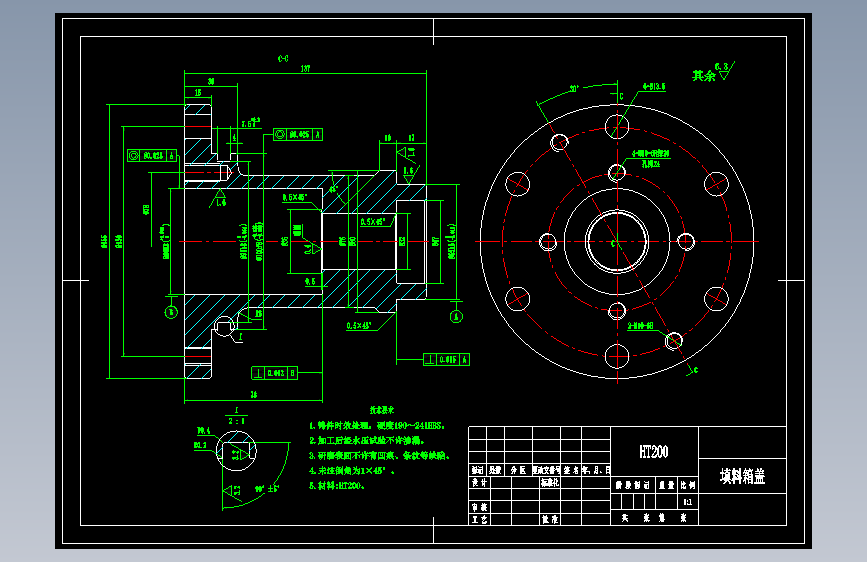Select the 阶段标记 header cell
The height and width of the screenshot is (562, 867).
click(x=633, y=485)
